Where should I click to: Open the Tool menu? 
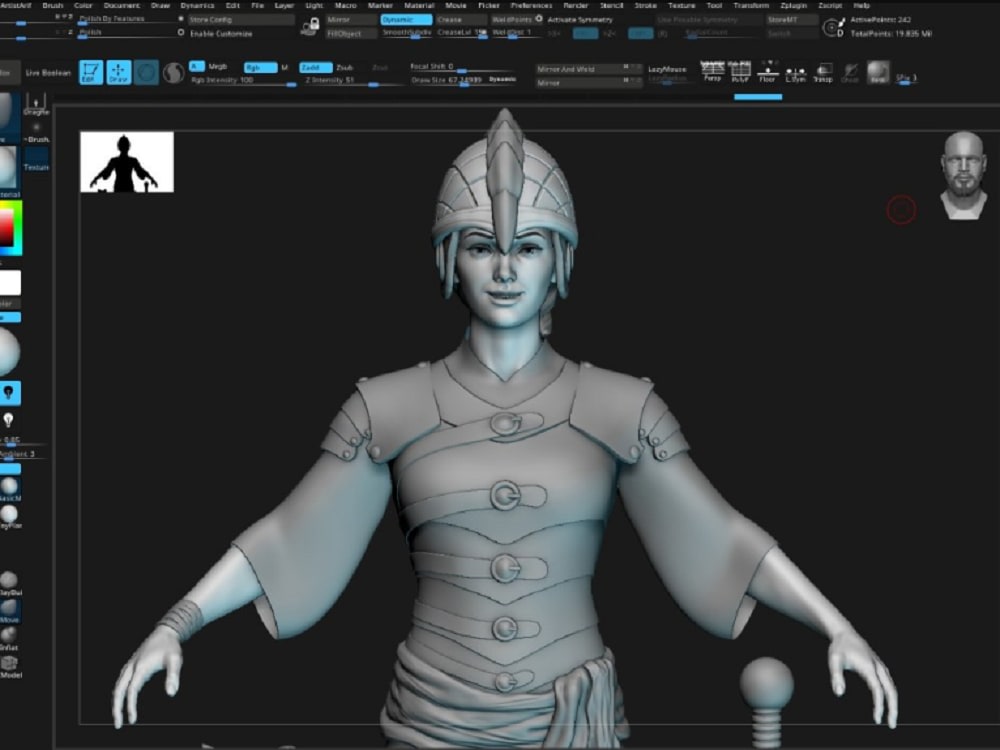pos(714,5)
